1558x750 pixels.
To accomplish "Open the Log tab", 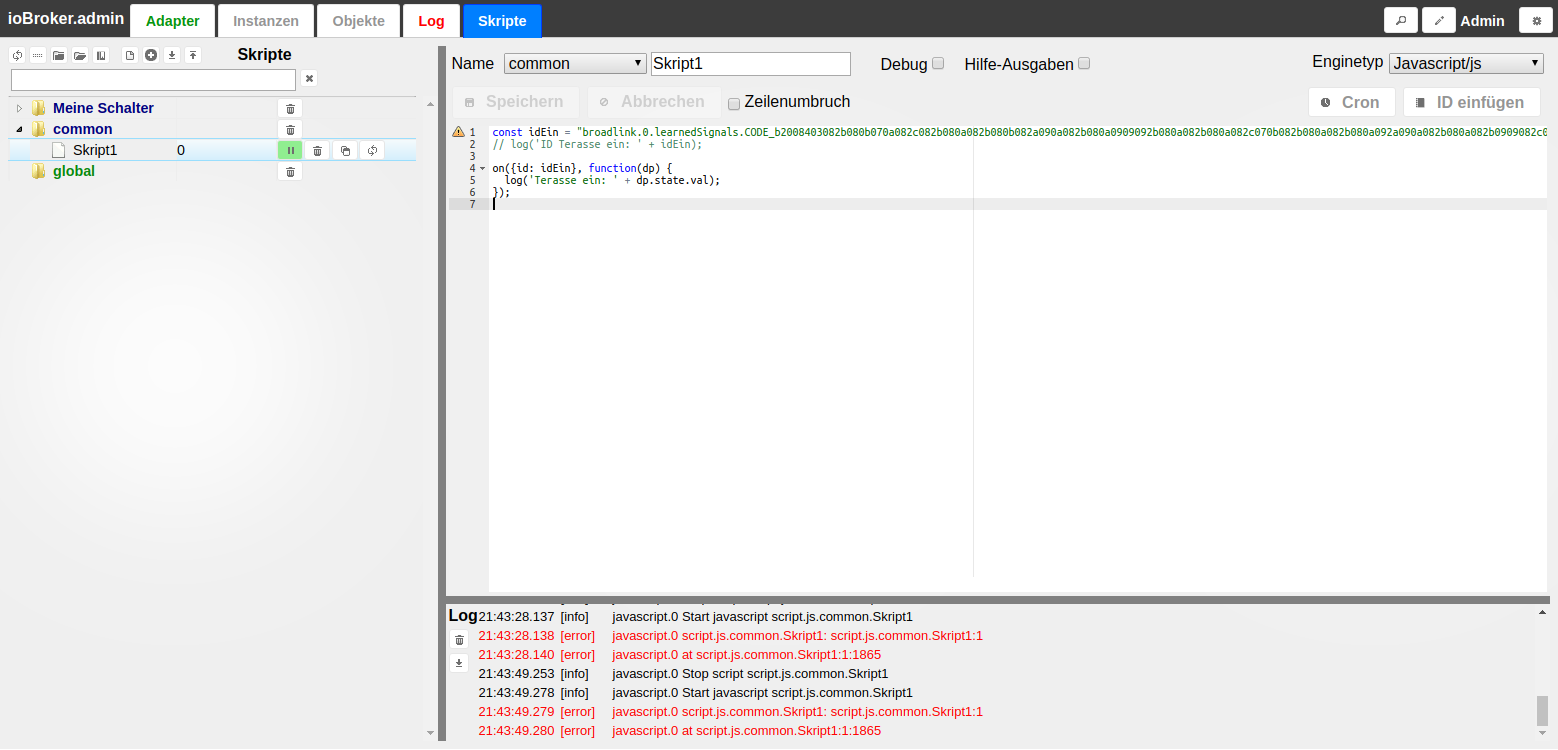I will click(x=432, y=20).
